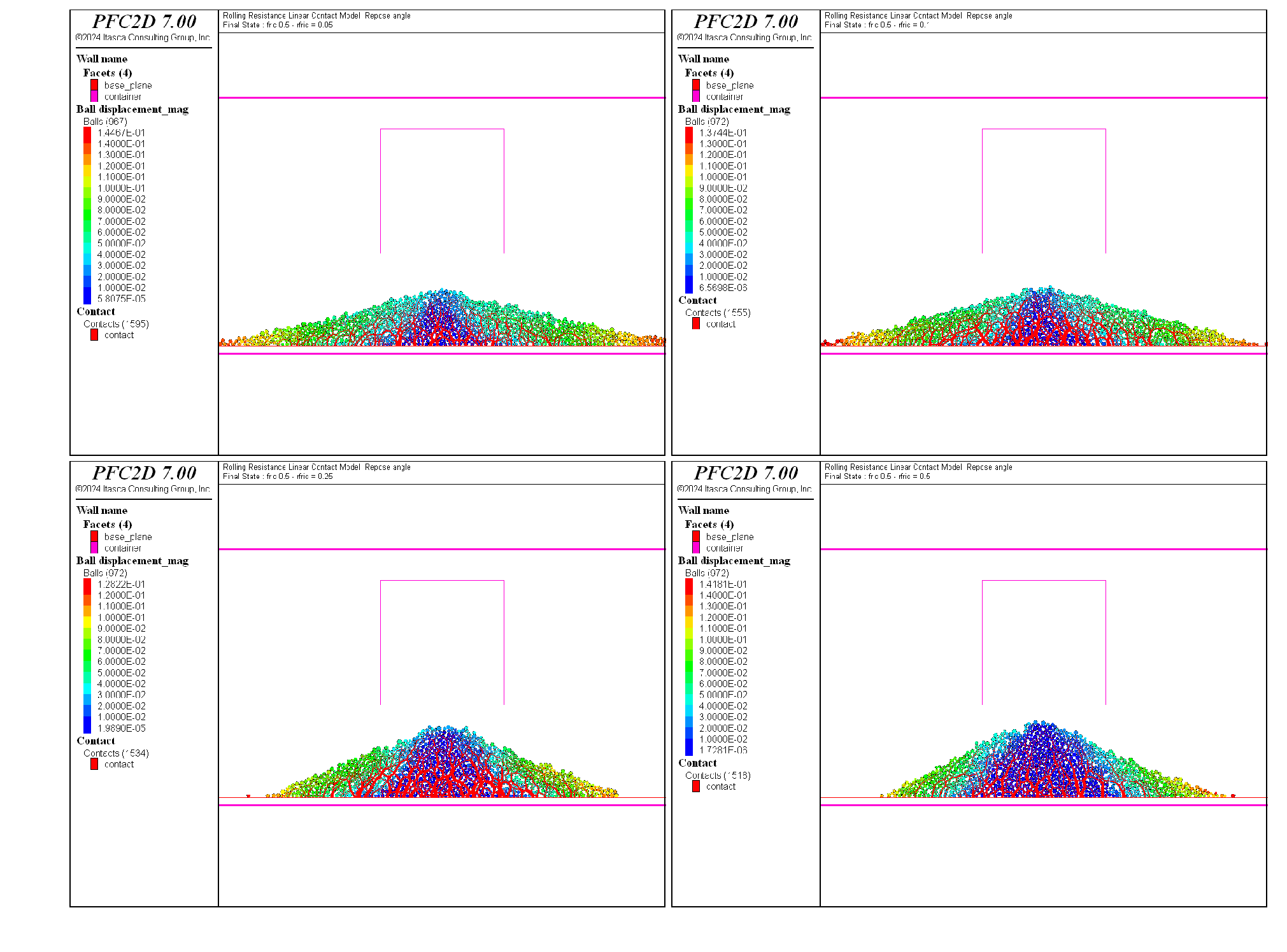This screenshot has height=952, width=1287.
Task: Click 'Ball displacement_mag' heading in rfric 0.25 plot
Action: (132, 560)
